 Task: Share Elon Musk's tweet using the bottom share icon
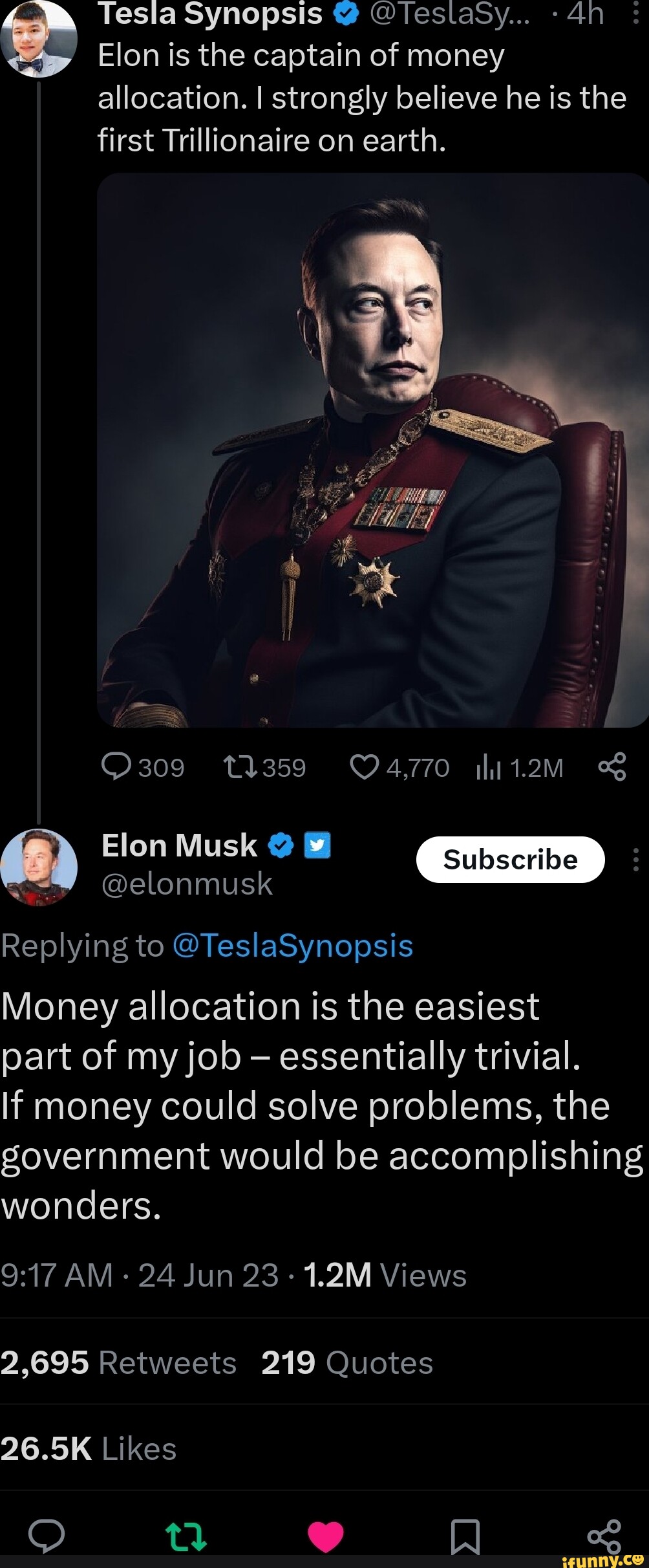[x=604, y=1537]
